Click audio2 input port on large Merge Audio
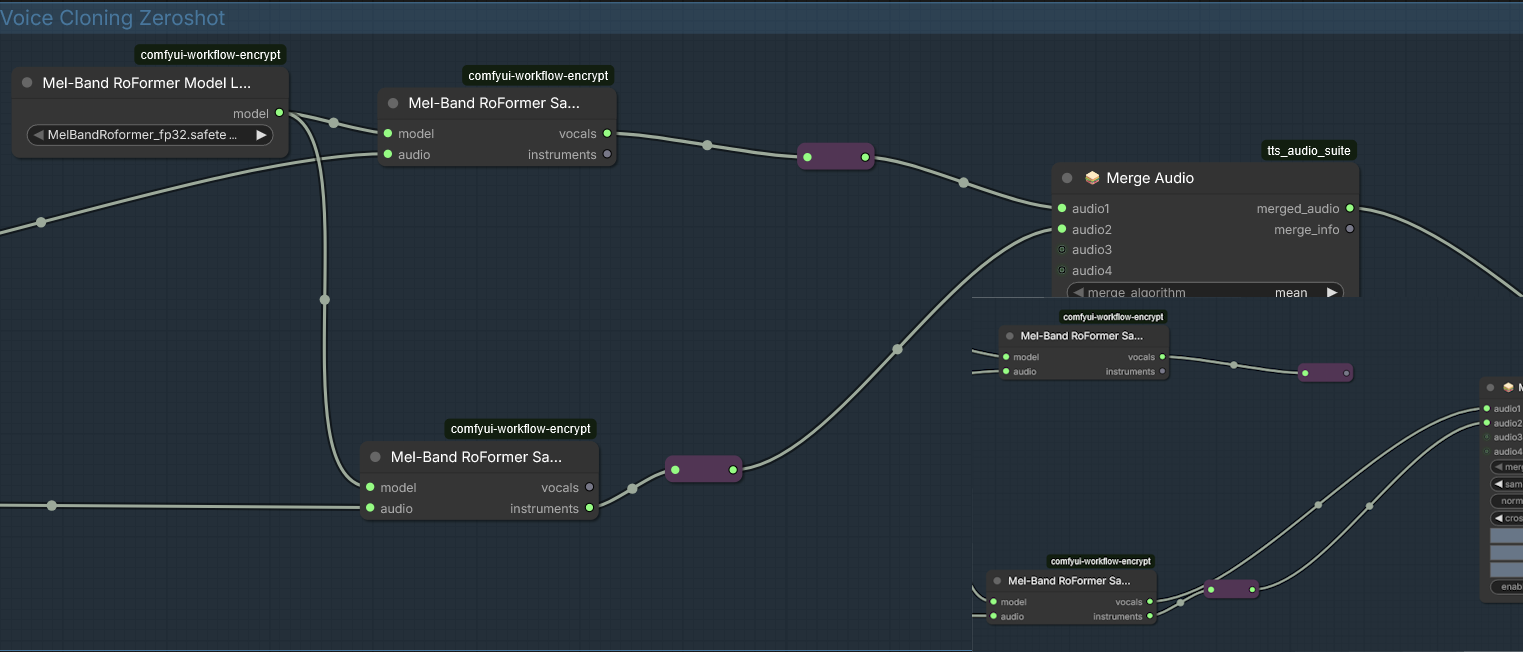This screenshot has height=652, width=1523. (1061, 229)
